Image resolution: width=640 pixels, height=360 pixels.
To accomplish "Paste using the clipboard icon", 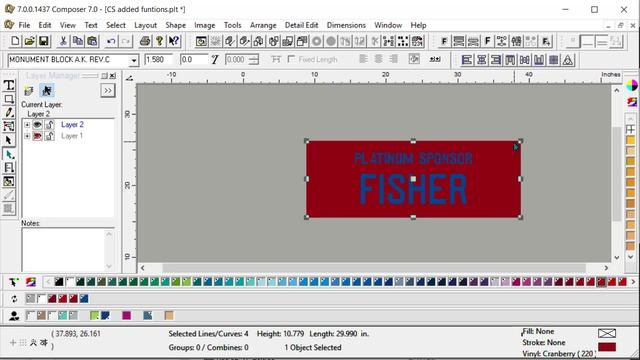I will point(92,41).
